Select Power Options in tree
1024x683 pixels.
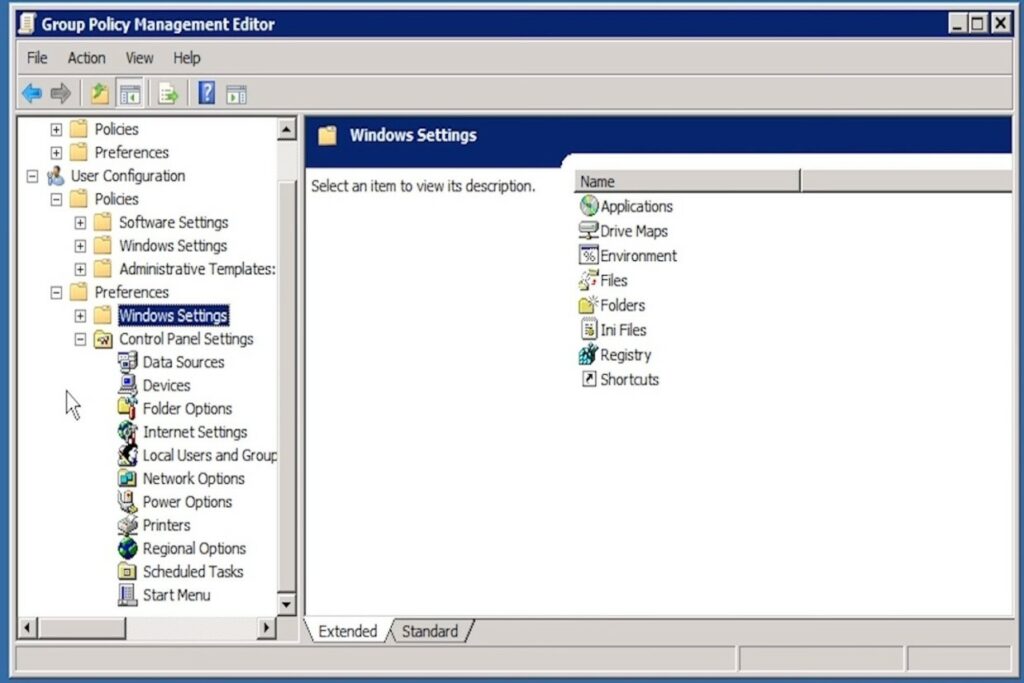187,502
